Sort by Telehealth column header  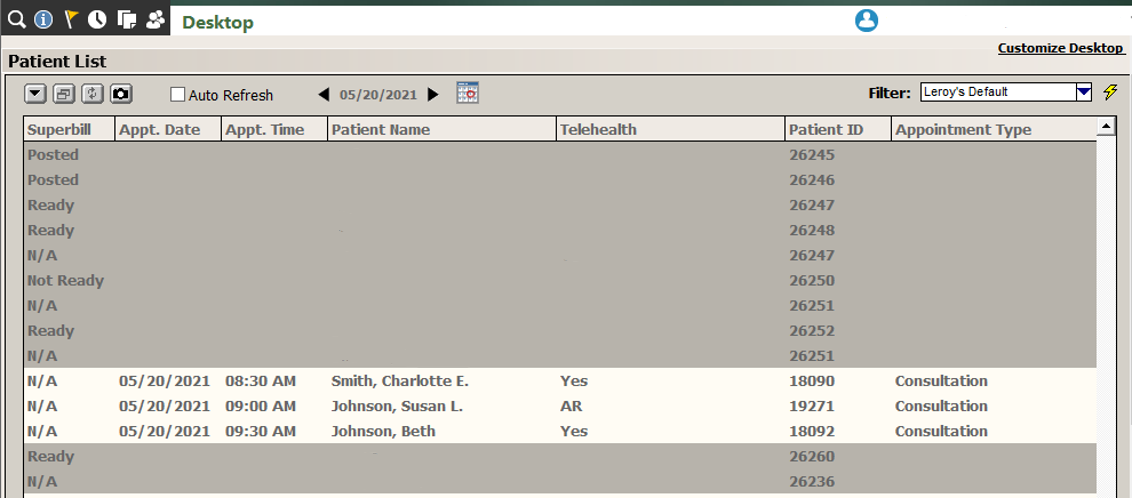671,130
